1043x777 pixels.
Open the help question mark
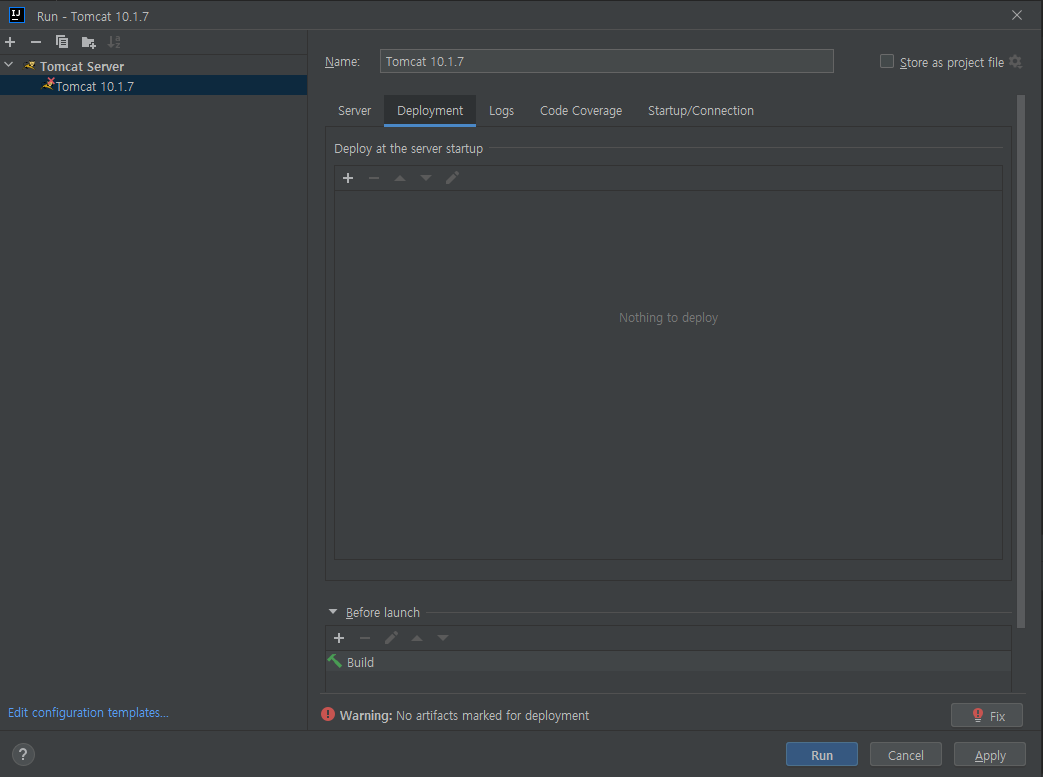point(23,754)
